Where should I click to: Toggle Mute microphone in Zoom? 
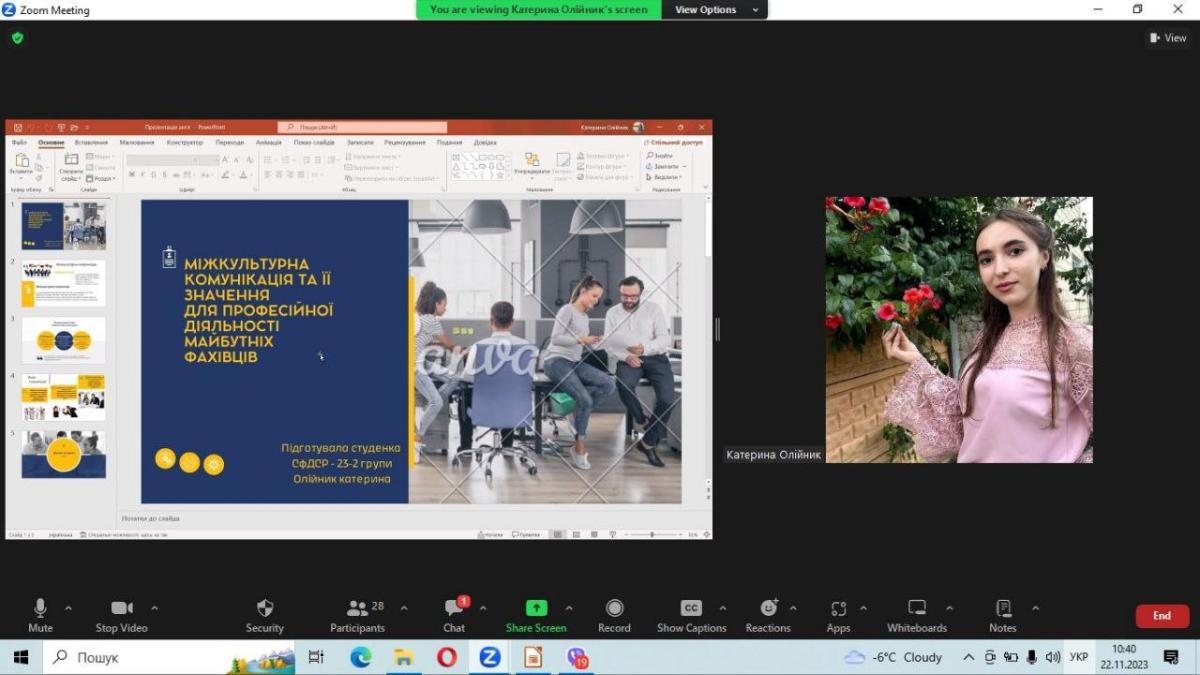(x=40, y=615)
